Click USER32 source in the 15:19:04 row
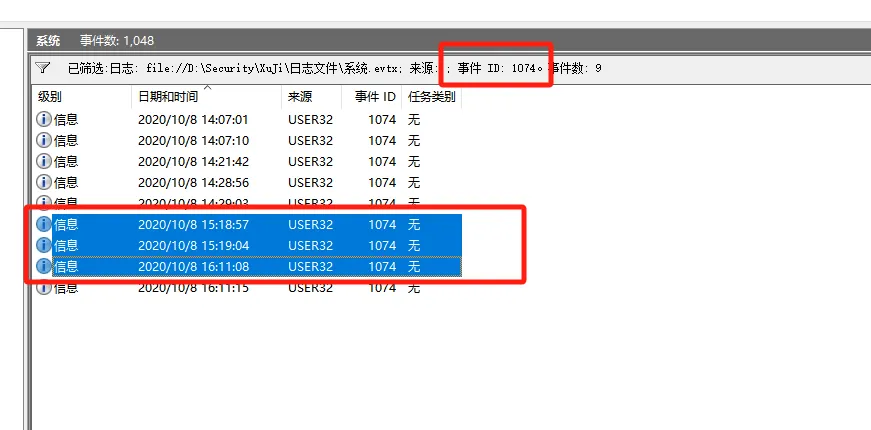The width and height of the screenshot is (871, 430). click(311, 246)
